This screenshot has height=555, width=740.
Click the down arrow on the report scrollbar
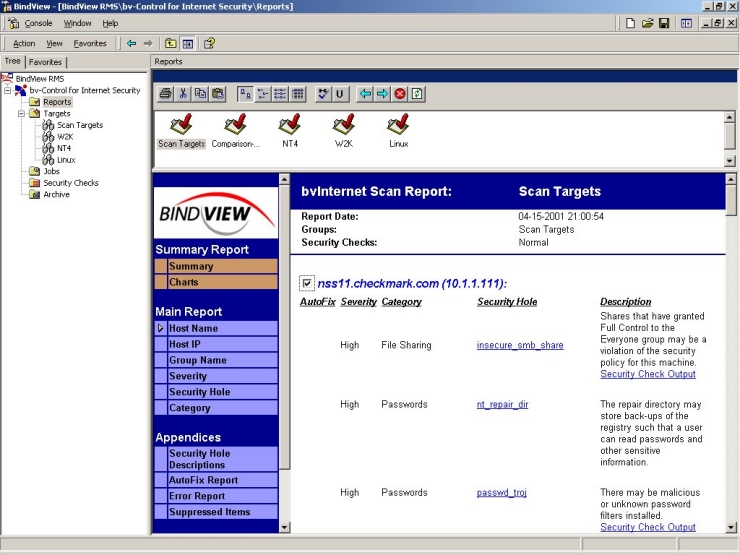pos(731,528)
